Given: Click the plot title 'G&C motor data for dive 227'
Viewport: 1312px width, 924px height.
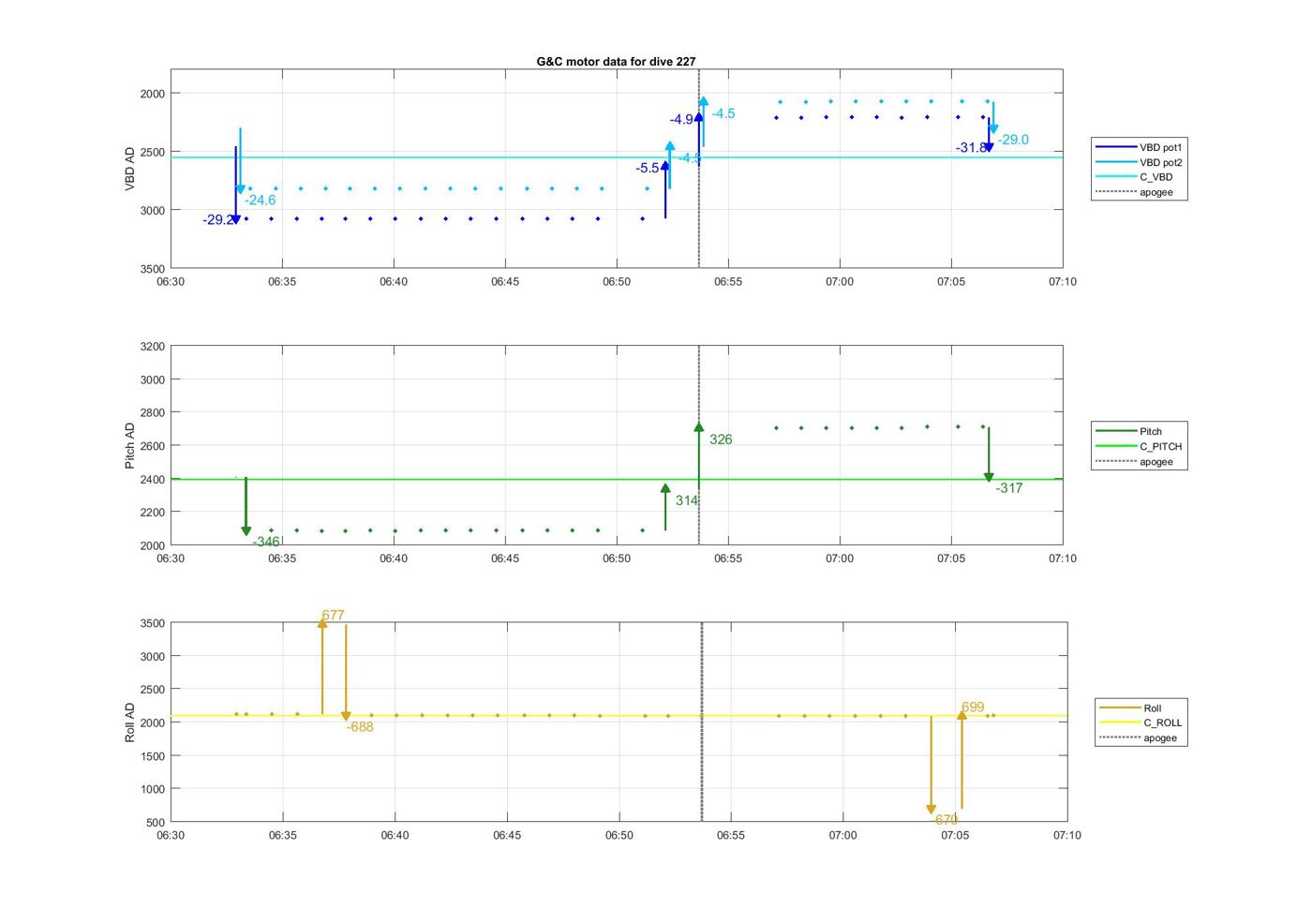Looking at the screenshot, I should click(616, 61).
